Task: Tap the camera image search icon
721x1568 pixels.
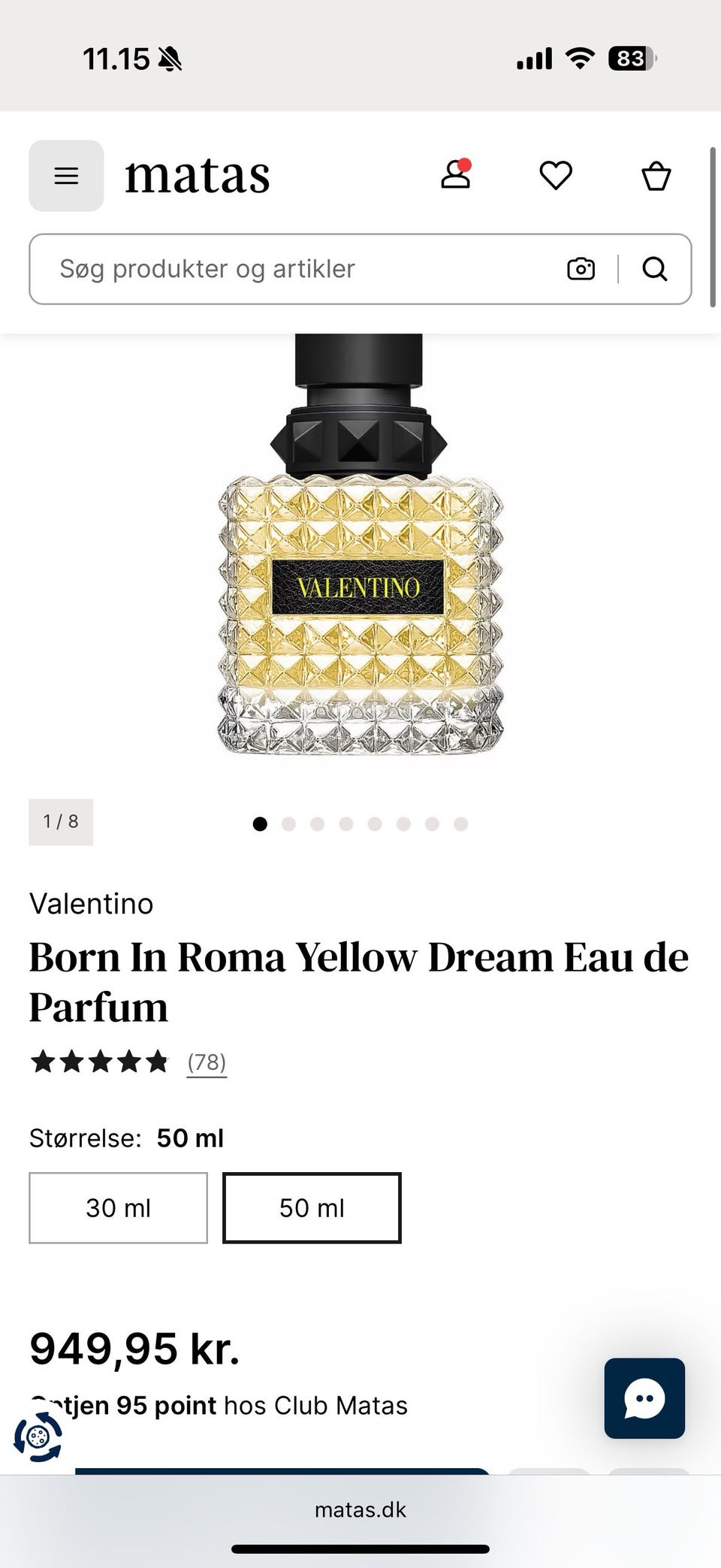Action: pos(581,269)
